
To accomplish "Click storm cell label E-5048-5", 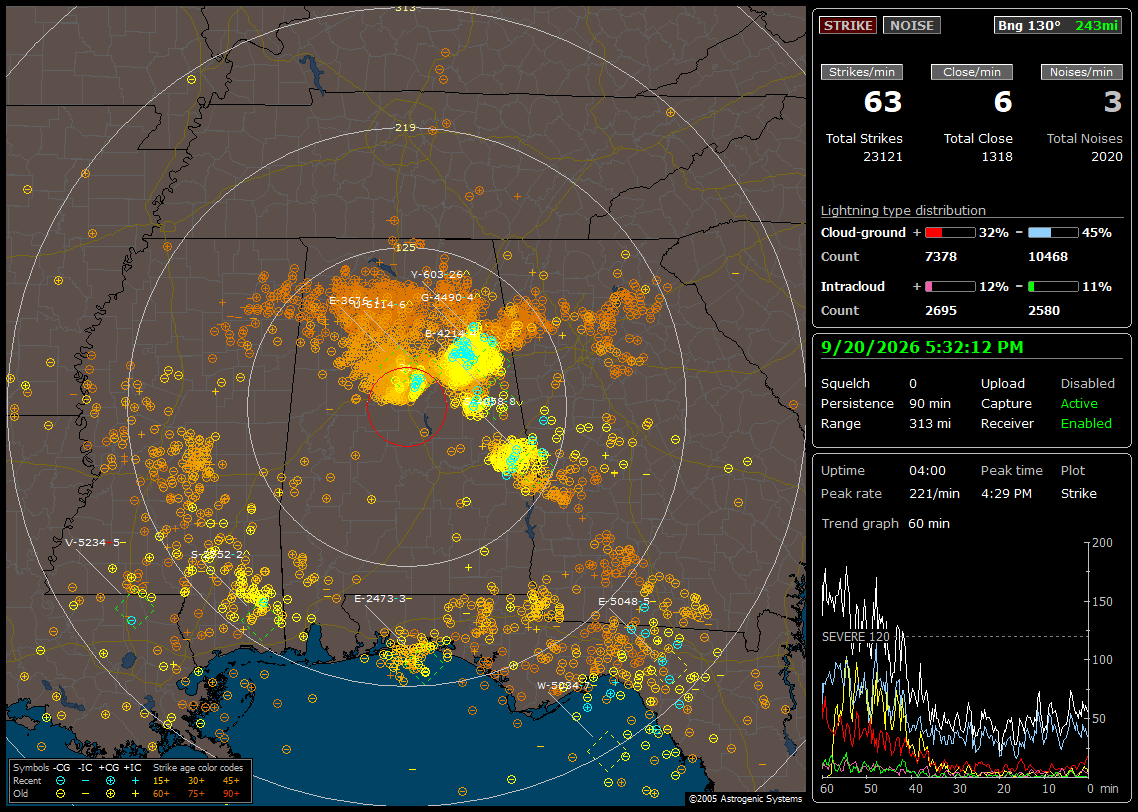I will [x=623, y=602].
